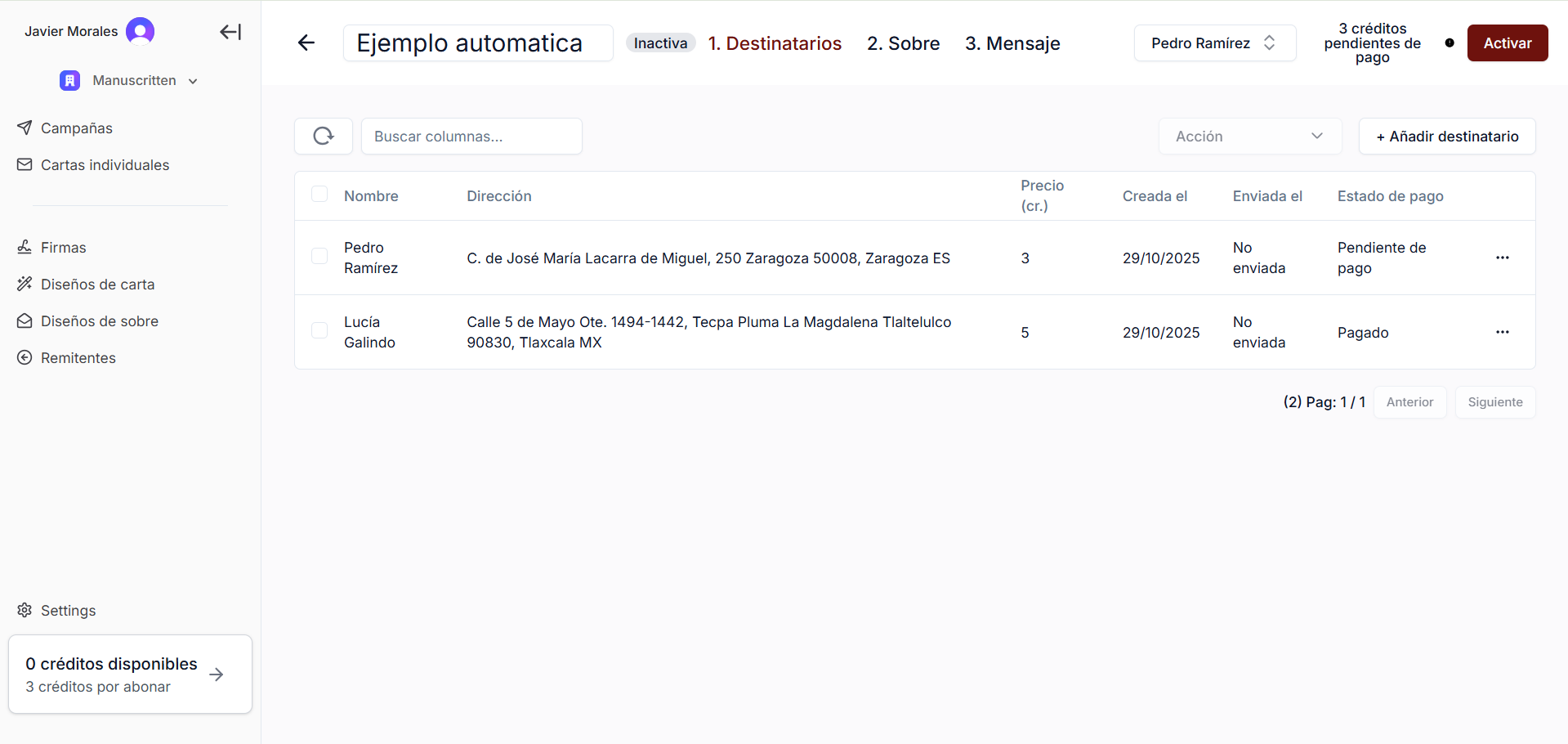The image size is (1568, 744).
Task: Open Diseños de sobre in the sidebar
Action: (99, 320)
